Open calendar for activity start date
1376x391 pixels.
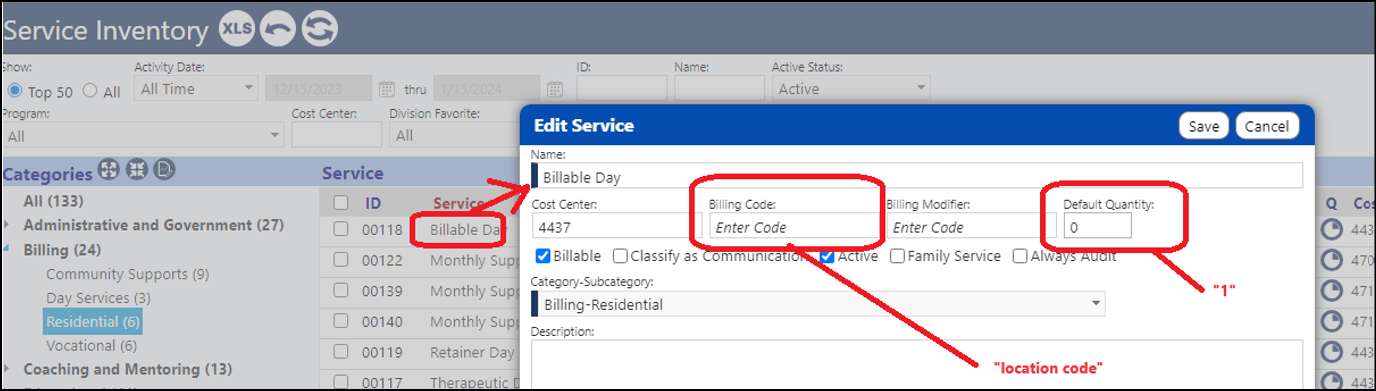click(387, 89)
